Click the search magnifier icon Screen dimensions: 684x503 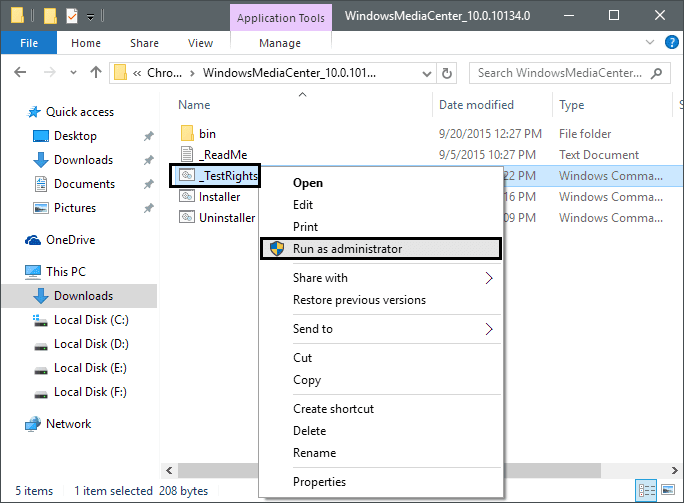pos(657,73)
